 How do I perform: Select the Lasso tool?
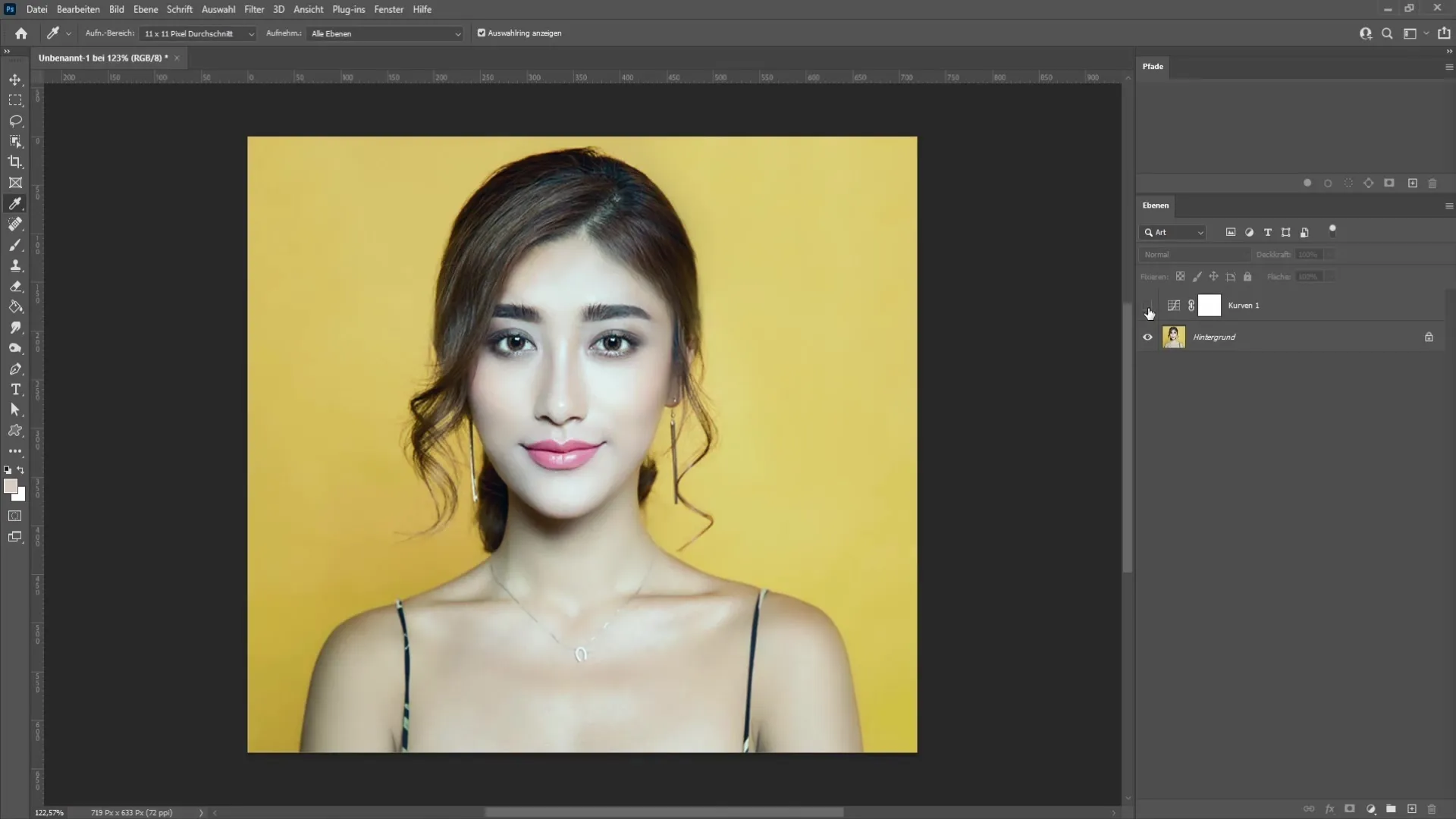15,119
